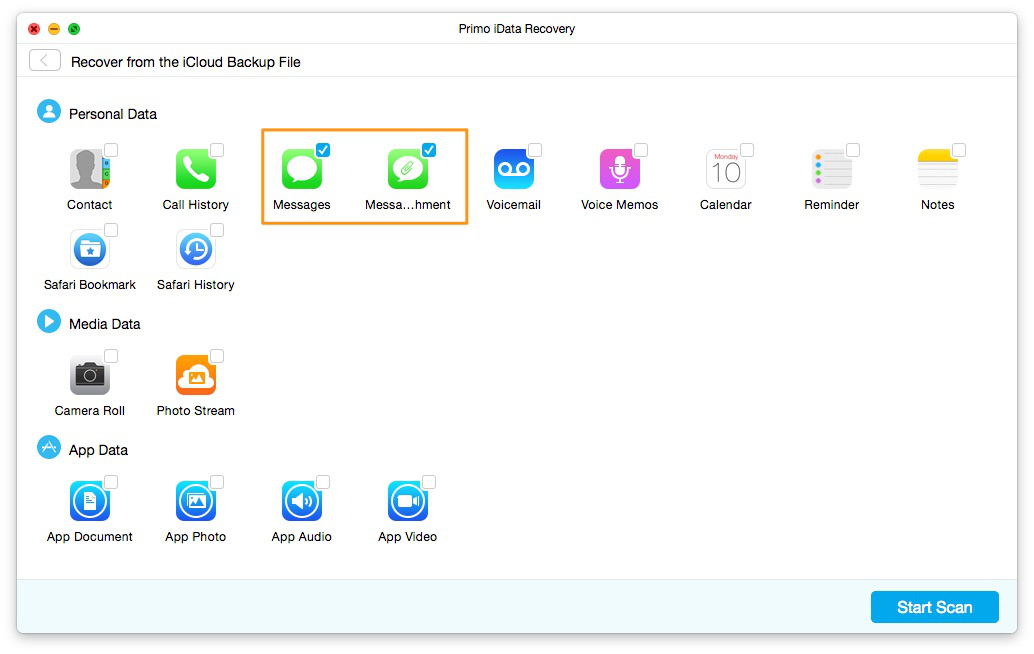Screen dimensions: 1034x654
Task: Click the App Video camera icon
Action: (x=408, y=501)
